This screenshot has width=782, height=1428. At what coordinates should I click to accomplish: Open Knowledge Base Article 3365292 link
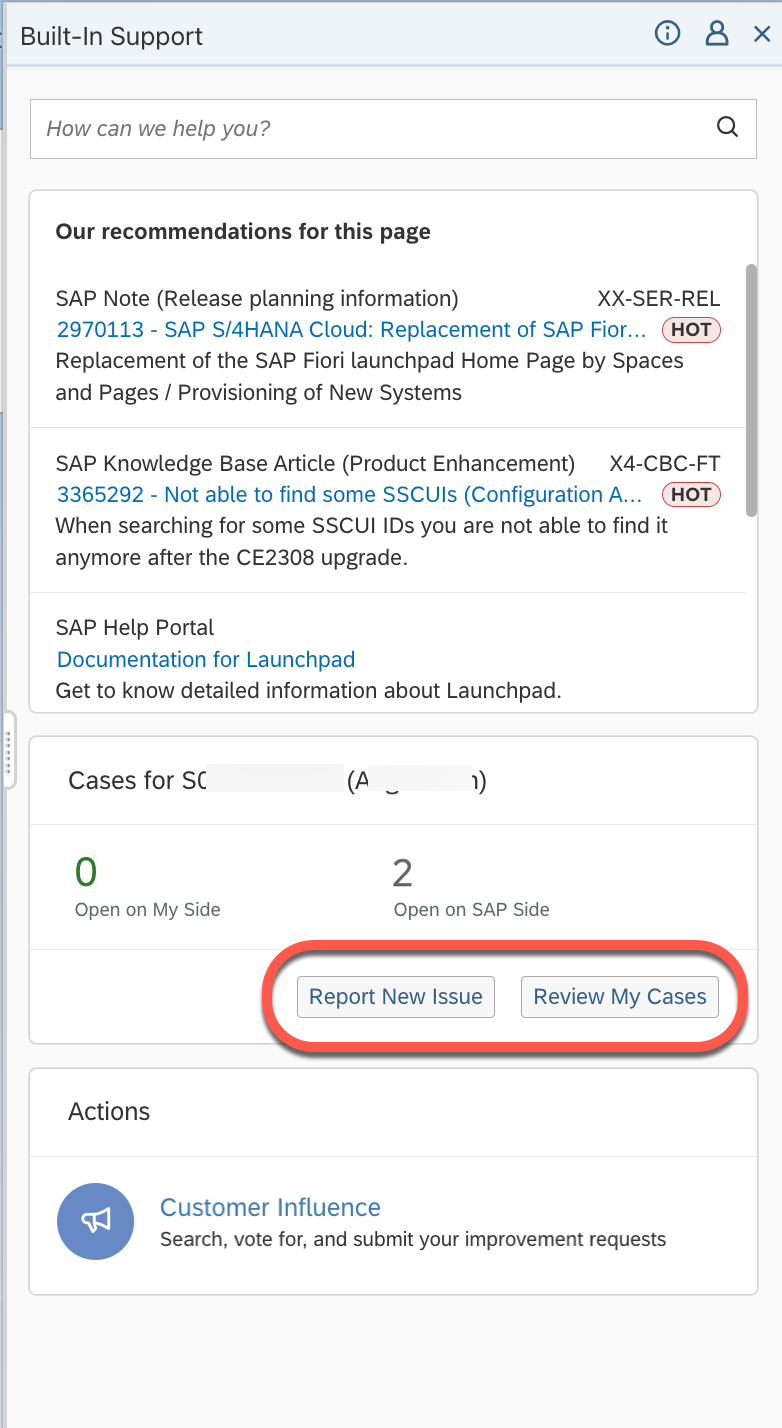click(x=350, y=494)
